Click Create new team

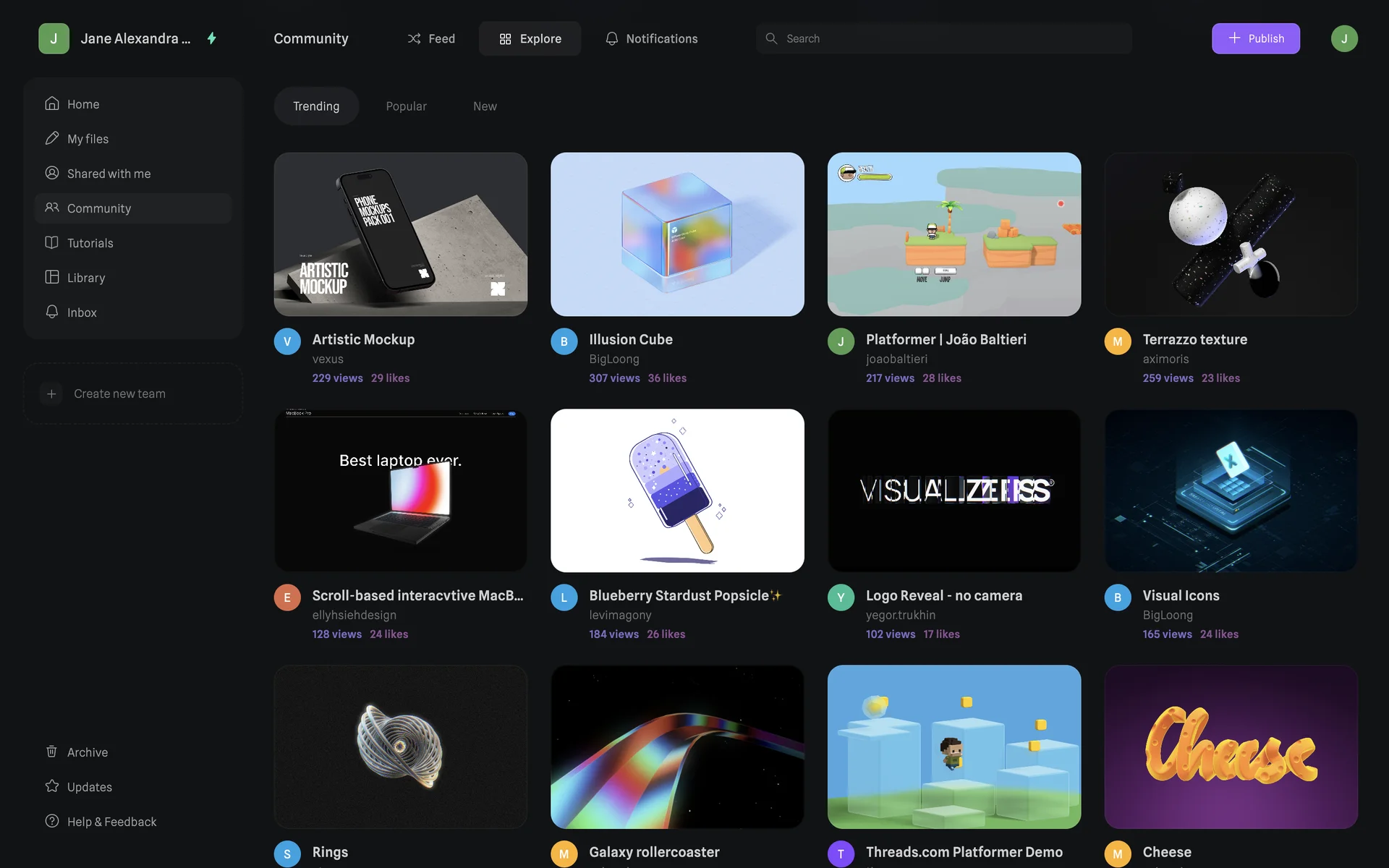119,393
